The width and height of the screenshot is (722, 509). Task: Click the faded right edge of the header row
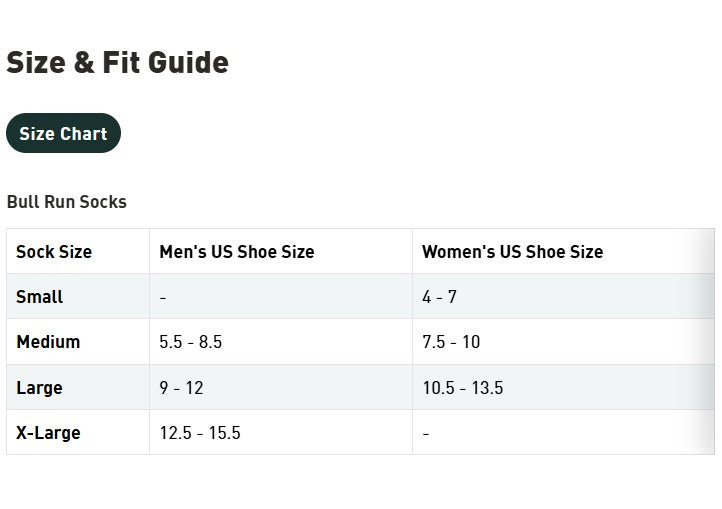point(702,252)
